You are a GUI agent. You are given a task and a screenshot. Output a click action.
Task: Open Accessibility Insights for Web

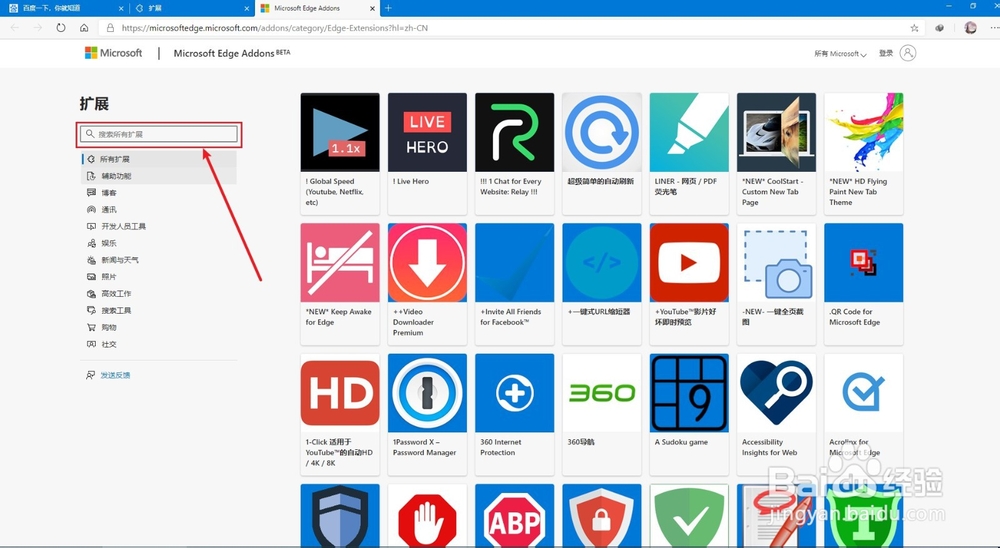[776, 414]
